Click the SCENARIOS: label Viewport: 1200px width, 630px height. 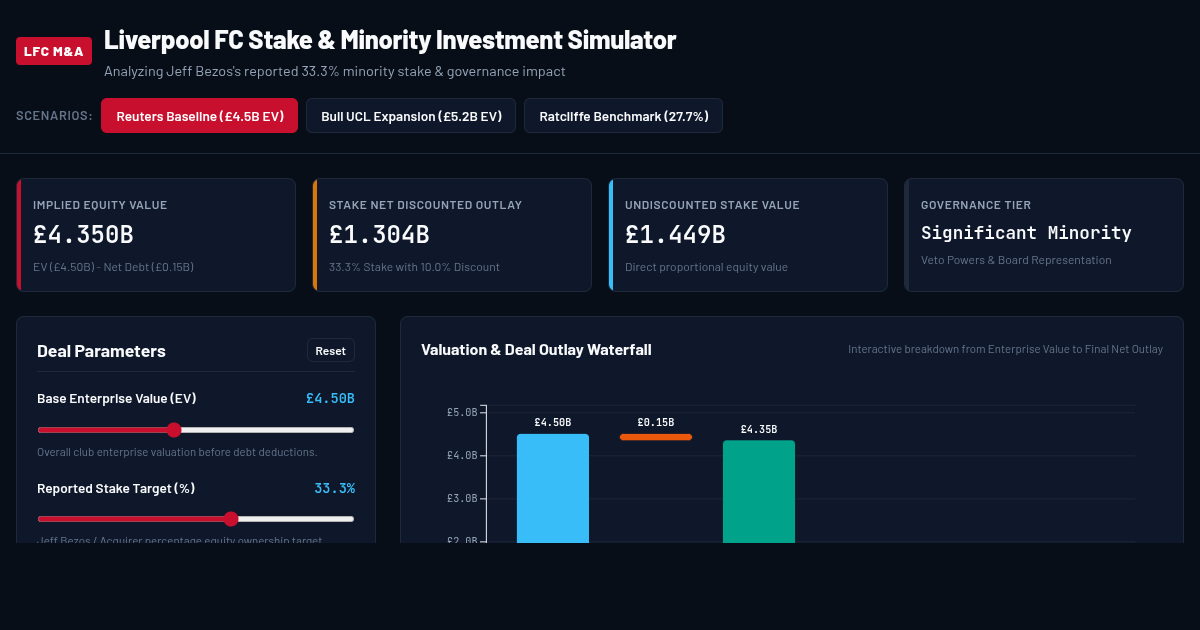tap(54, 116)
